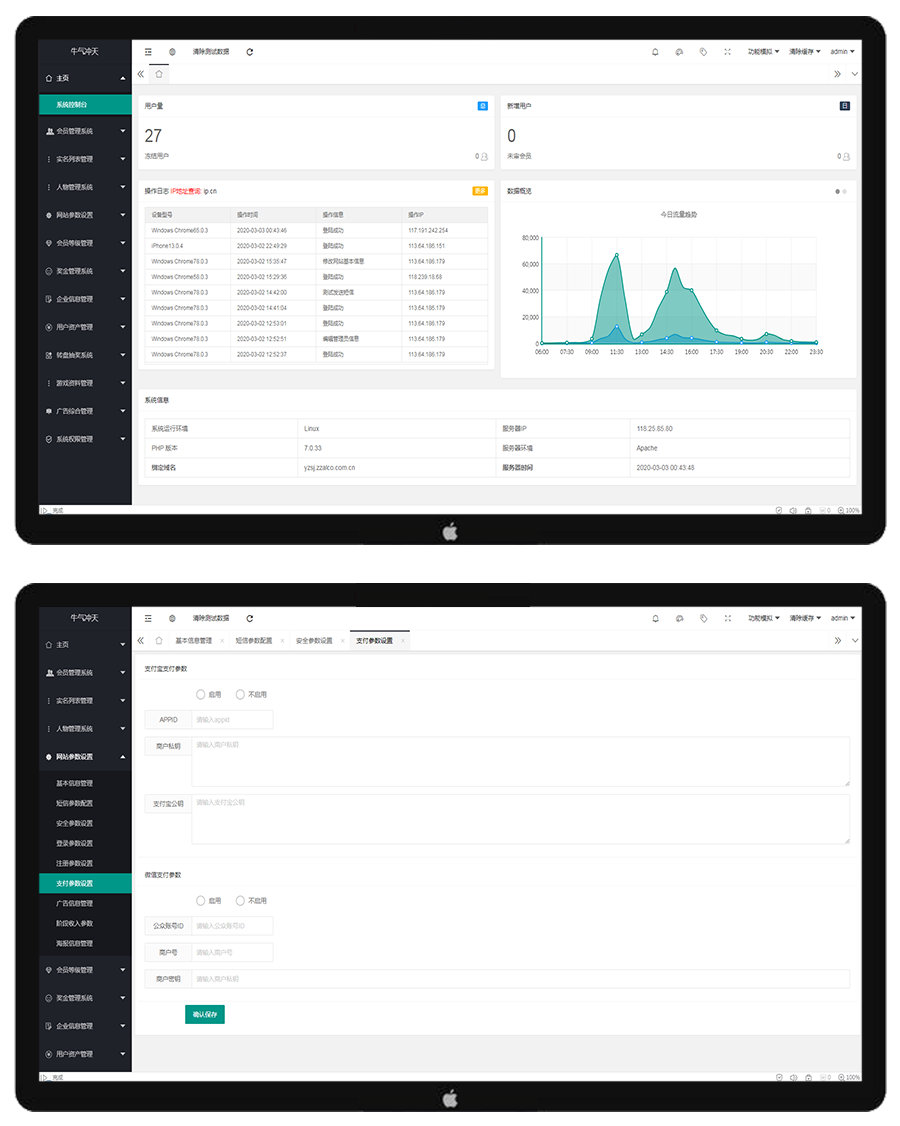
Task: Click left double-chevron on payment settings tab bar
Action: tap(141, 641)
